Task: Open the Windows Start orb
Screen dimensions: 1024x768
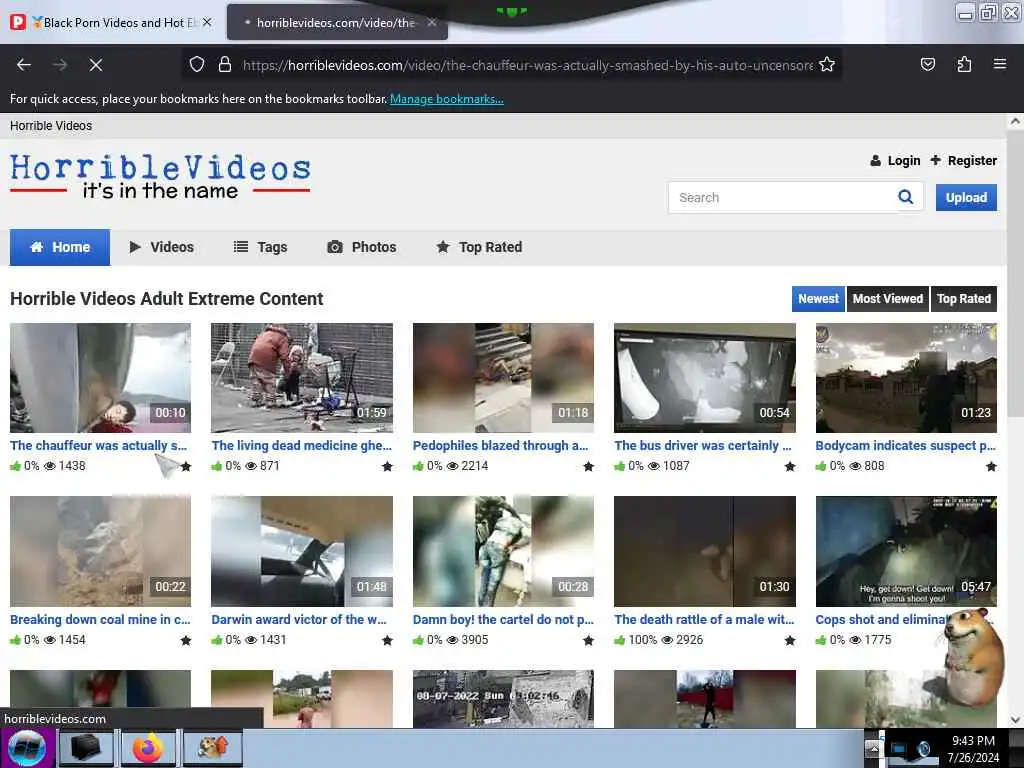Action: click(x=27, y=748)
